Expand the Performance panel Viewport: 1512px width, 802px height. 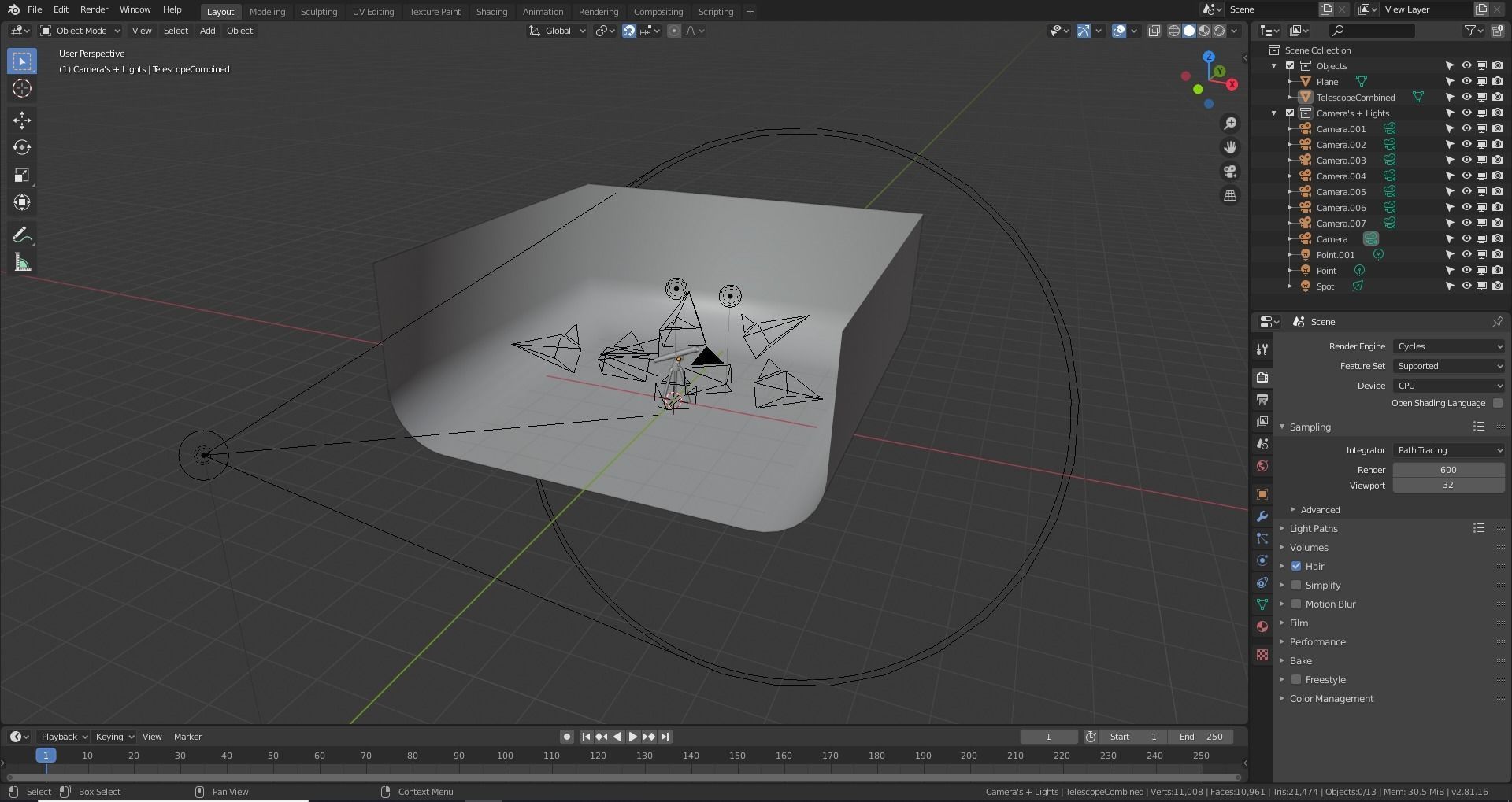pos(1317,642)
